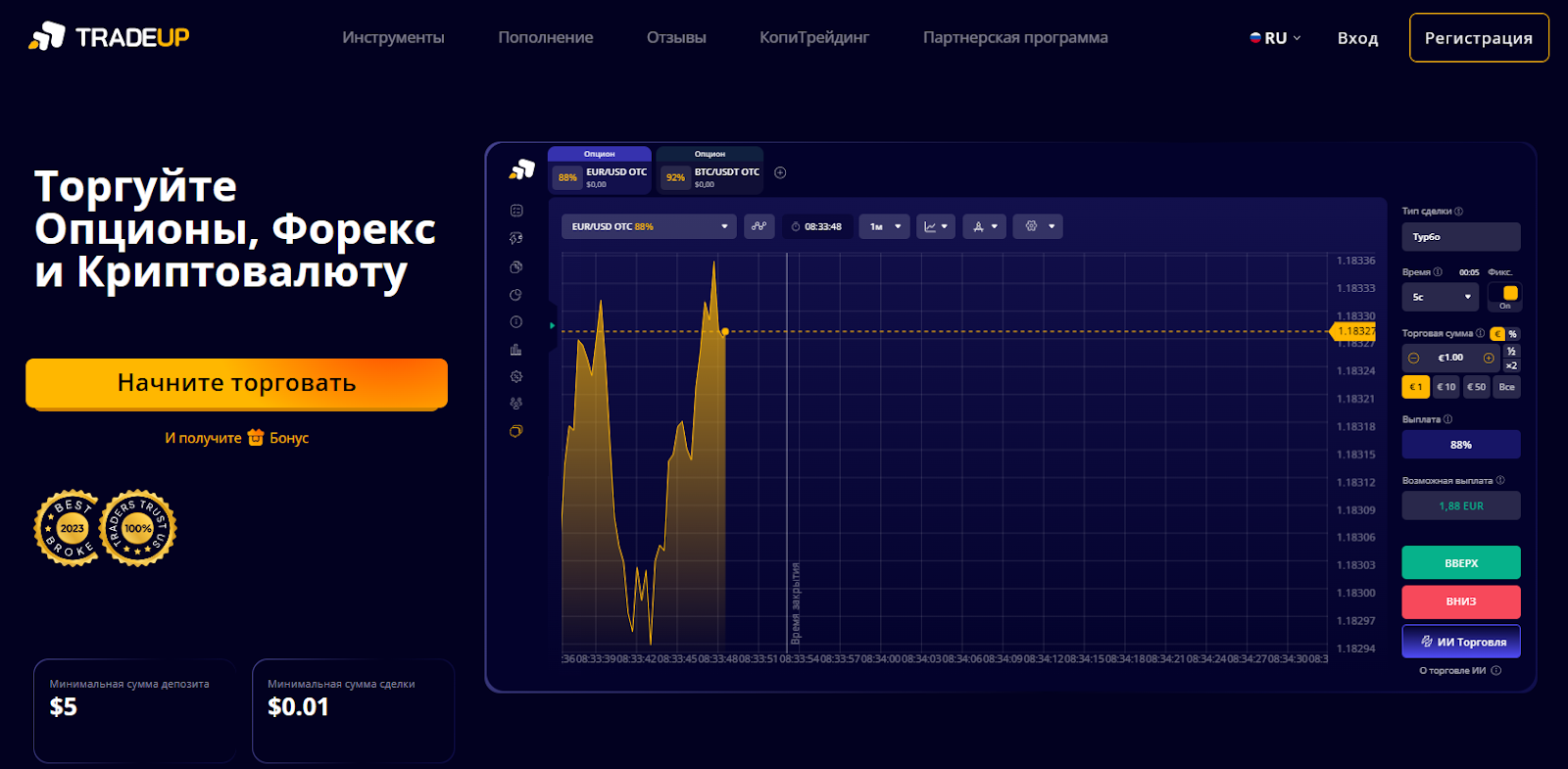1568x769 pixels.
Task: Open the RU language selector
Action: tap(1275, 38)
